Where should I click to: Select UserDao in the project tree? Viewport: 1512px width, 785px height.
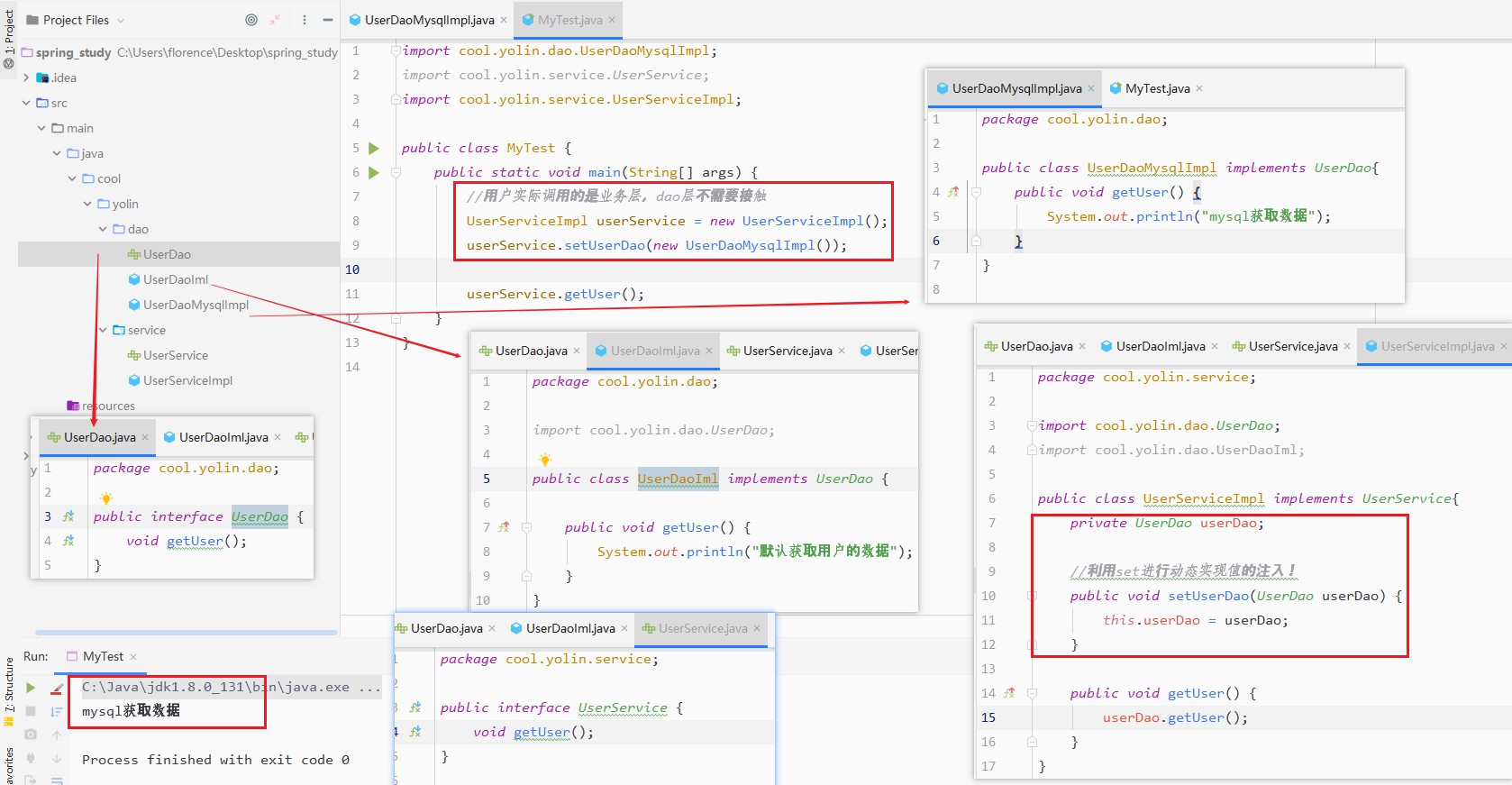[178, 254]
